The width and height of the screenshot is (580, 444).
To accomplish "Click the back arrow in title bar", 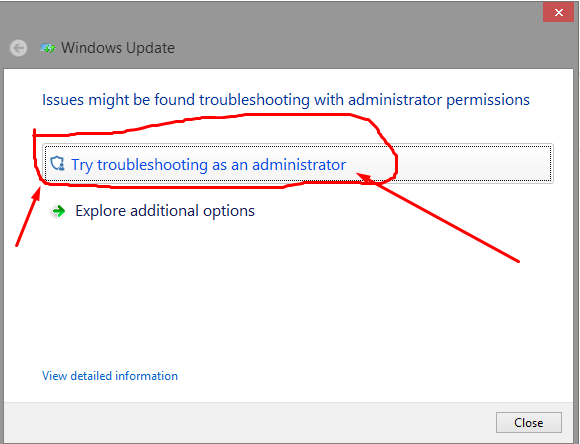I will tap(18, 48).
